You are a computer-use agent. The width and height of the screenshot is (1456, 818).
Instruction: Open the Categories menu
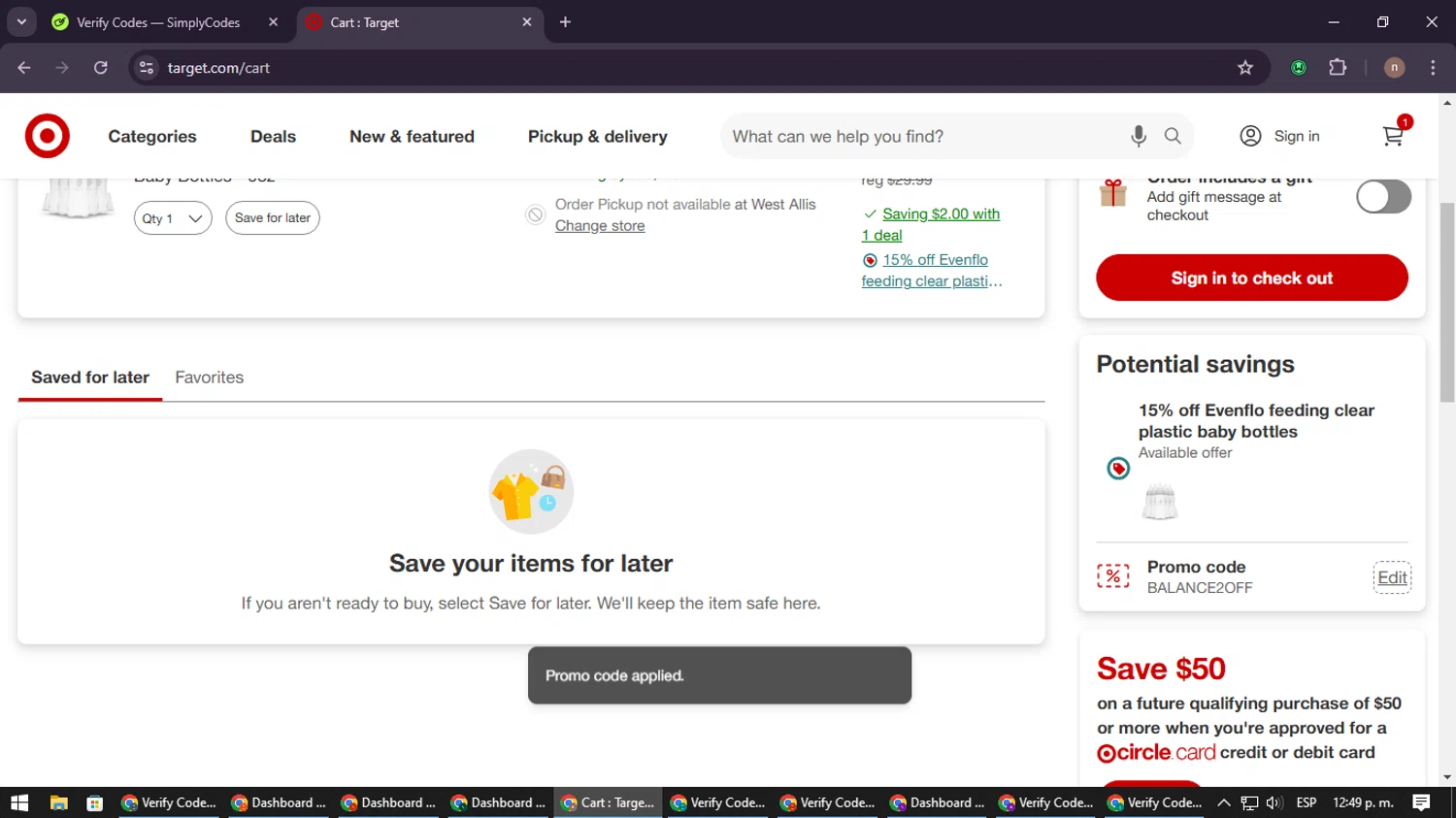coord(152,137)
